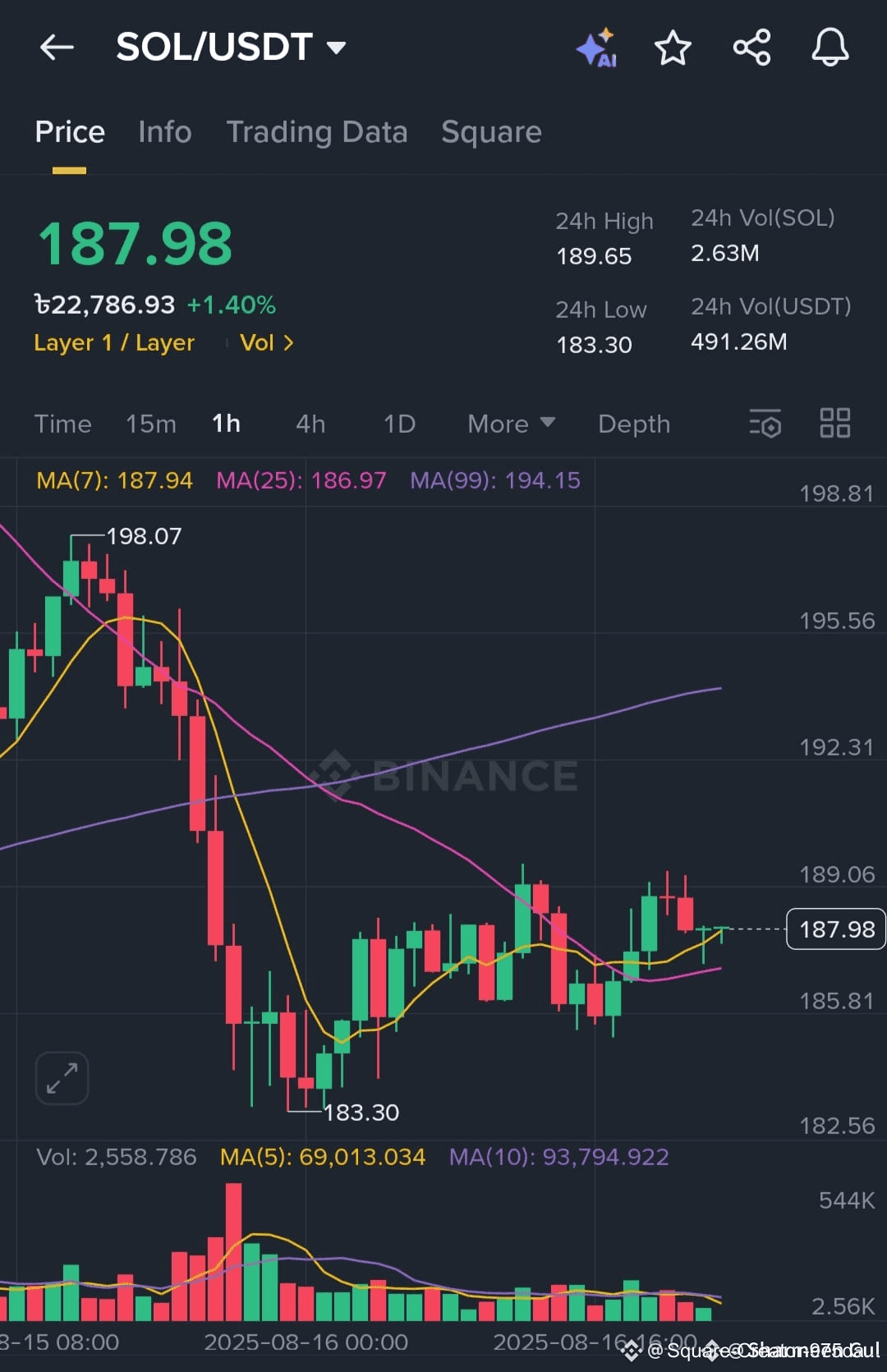Screen dimensions: 887x1372
Task: Click the 24h Vol(SOL) value 2.63M
Action: point(725,253)
